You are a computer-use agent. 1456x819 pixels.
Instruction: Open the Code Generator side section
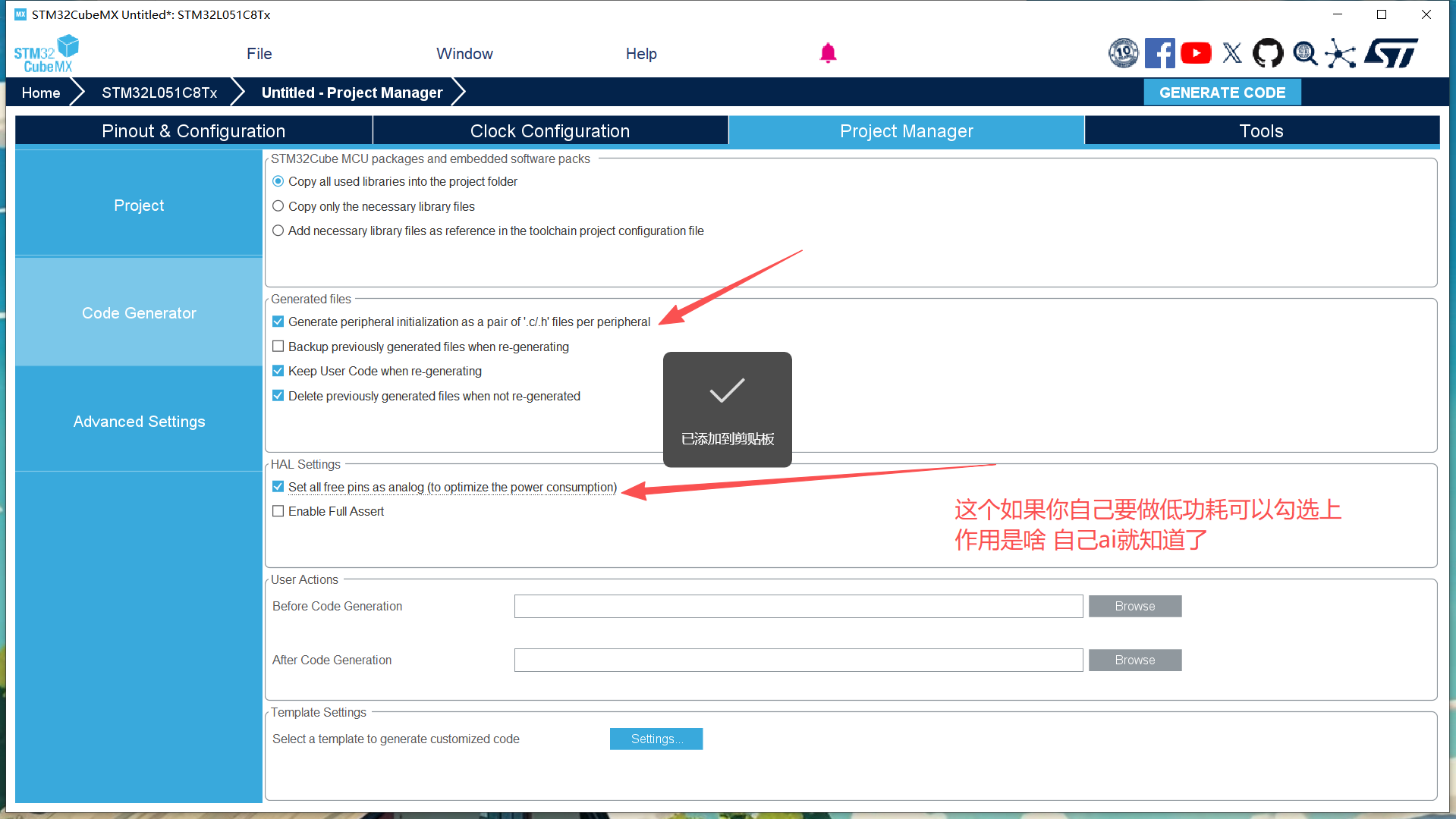click(139, 312)
